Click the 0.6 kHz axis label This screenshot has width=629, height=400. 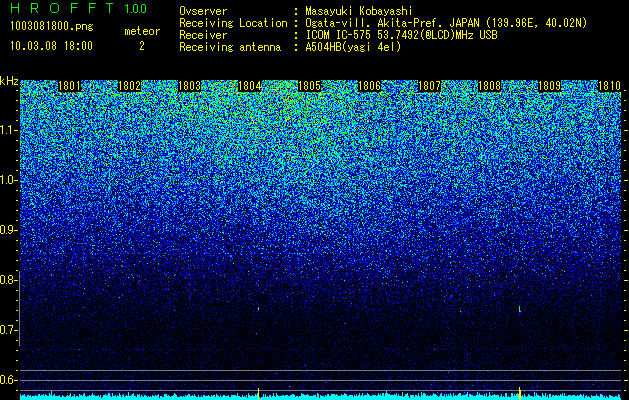[x=8, y=380]
